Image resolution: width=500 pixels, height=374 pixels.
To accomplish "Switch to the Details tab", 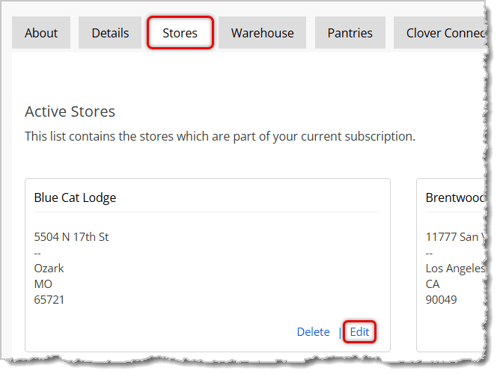I will click(x=110, y=33).
